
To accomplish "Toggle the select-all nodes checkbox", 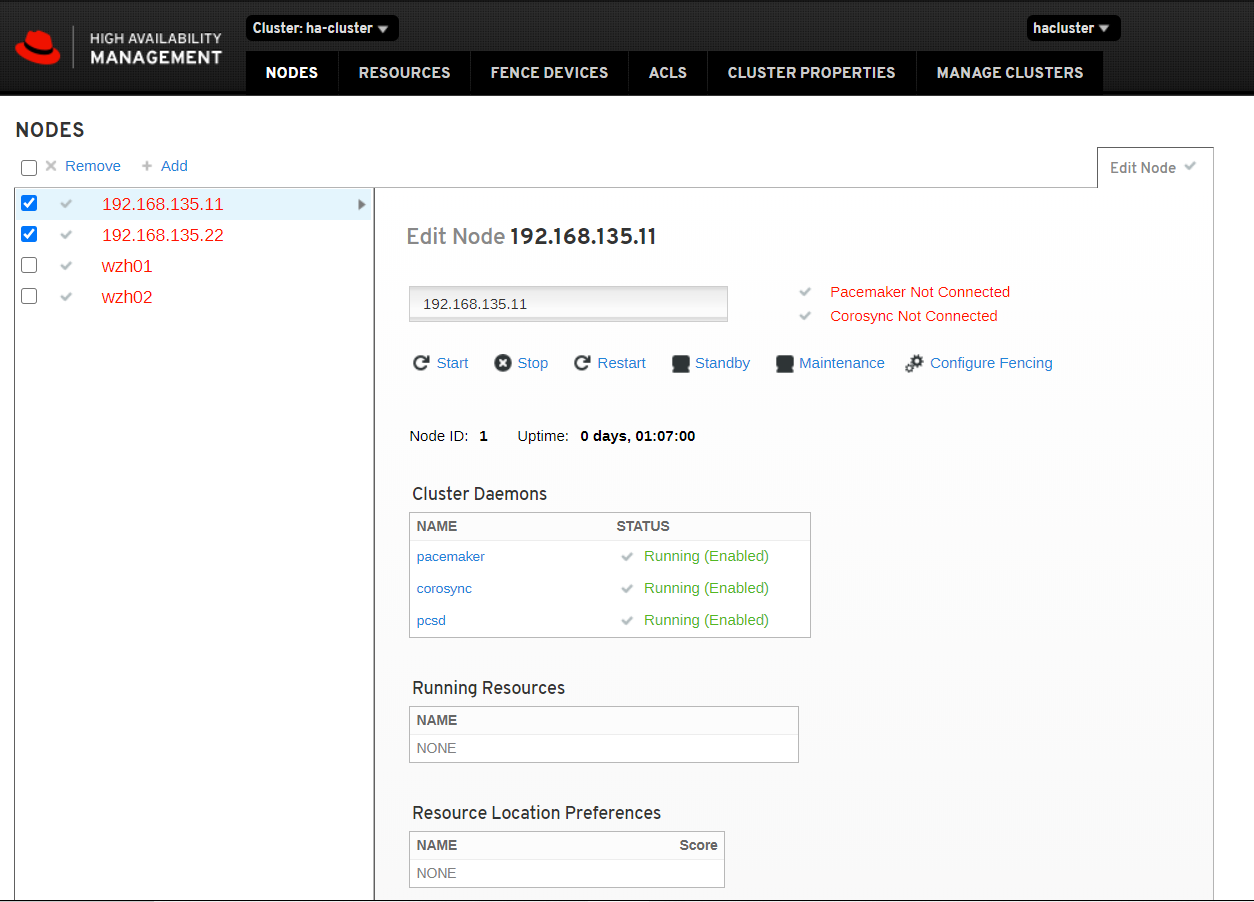I will coord(28,167).
